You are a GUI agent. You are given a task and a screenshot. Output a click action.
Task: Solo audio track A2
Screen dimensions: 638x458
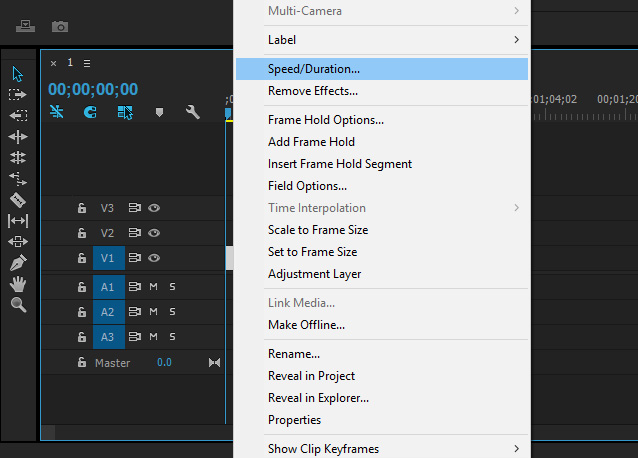point(173,312)
